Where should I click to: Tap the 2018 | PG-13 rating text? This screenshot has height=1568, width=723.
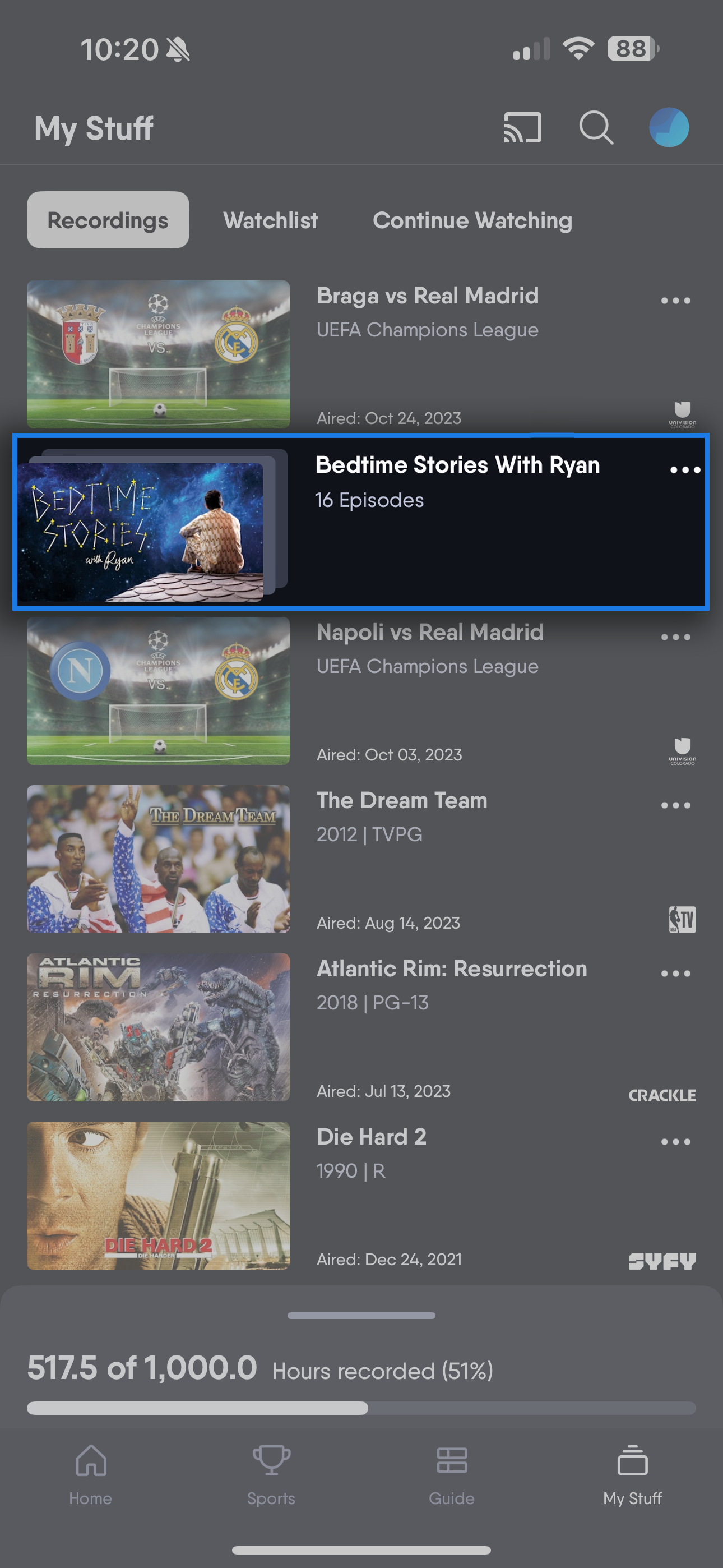pyautogui.click(x=373, y=1003)
